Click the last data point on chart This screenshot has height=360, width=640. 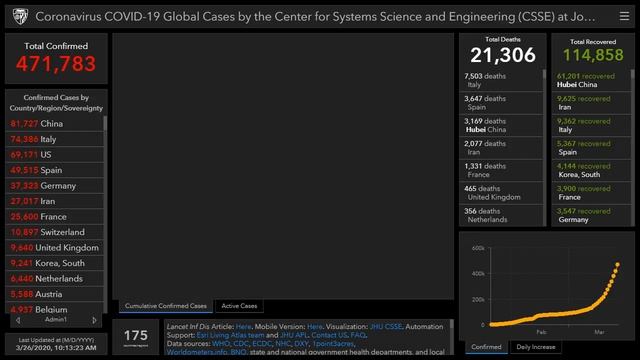pyautogui.click(x=618, y=265)
